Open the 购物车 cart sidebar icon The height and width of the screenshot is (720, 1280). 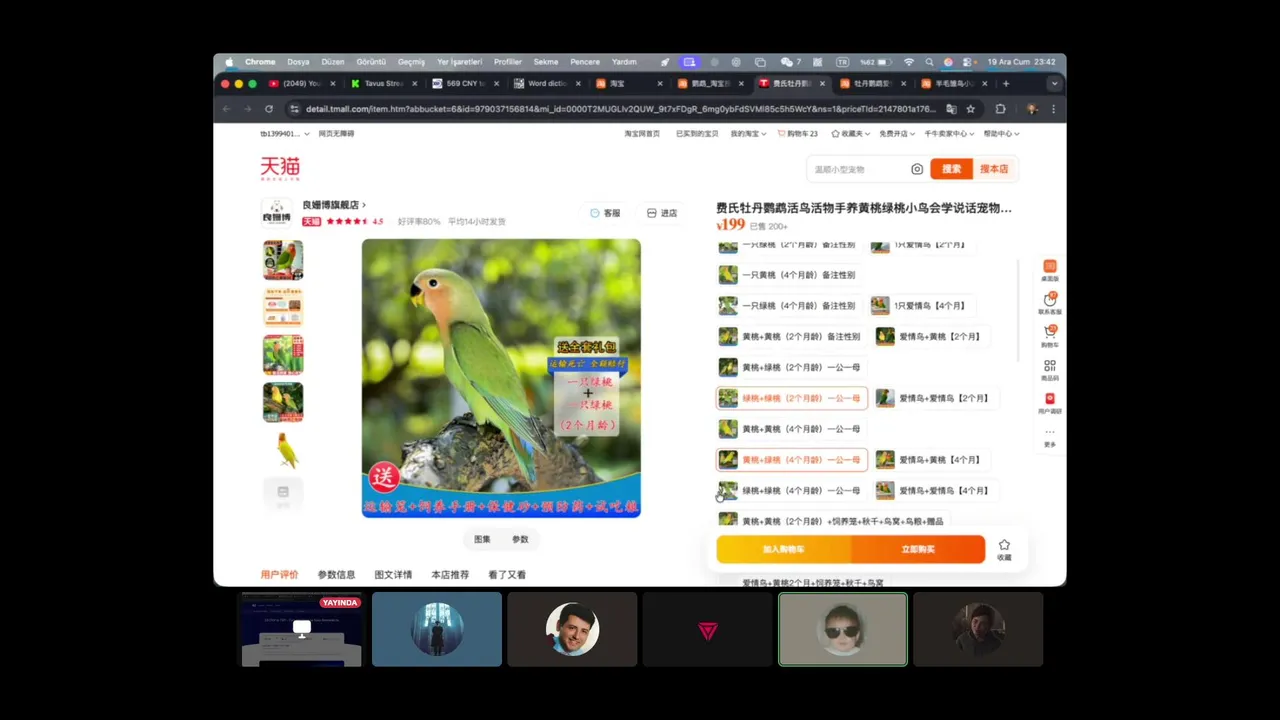pyautogui.click(x=1050, y=336)
